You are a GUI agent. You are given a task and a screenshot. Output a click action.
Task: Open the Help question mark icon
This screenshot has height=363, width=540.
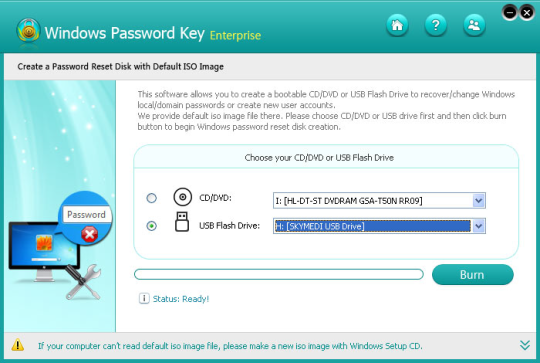click(436, 25)
